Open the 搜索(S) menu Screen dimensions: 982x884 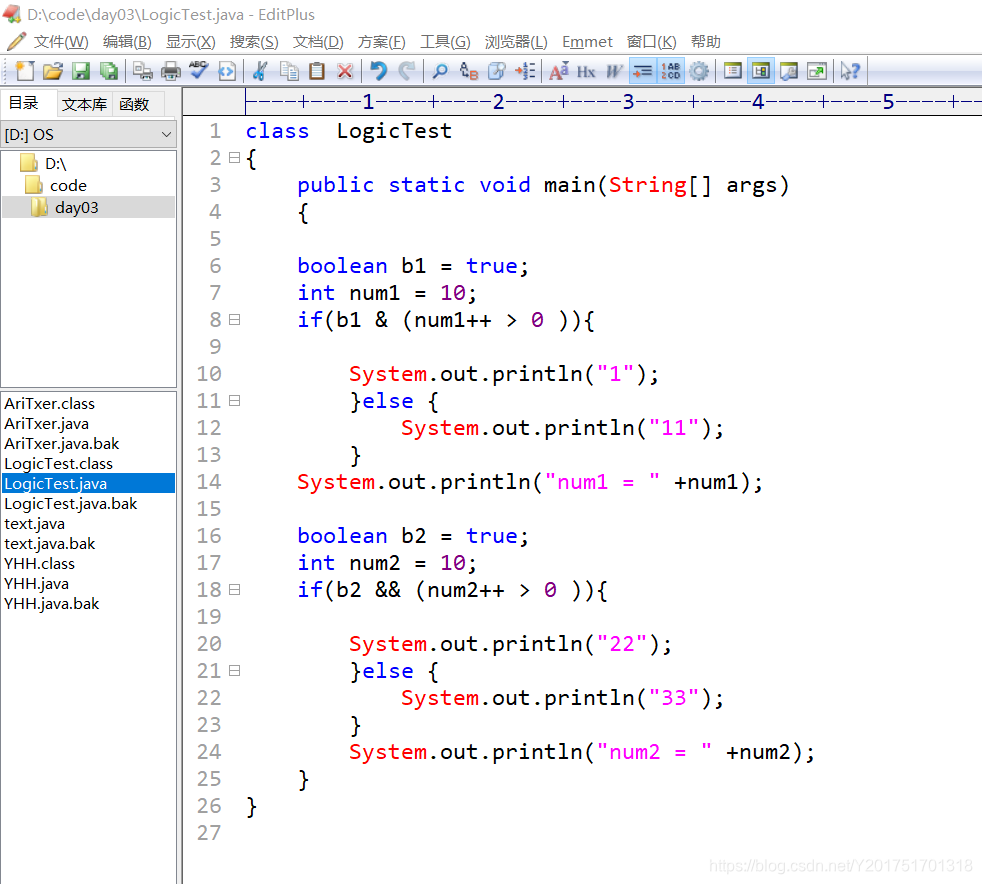254,42
